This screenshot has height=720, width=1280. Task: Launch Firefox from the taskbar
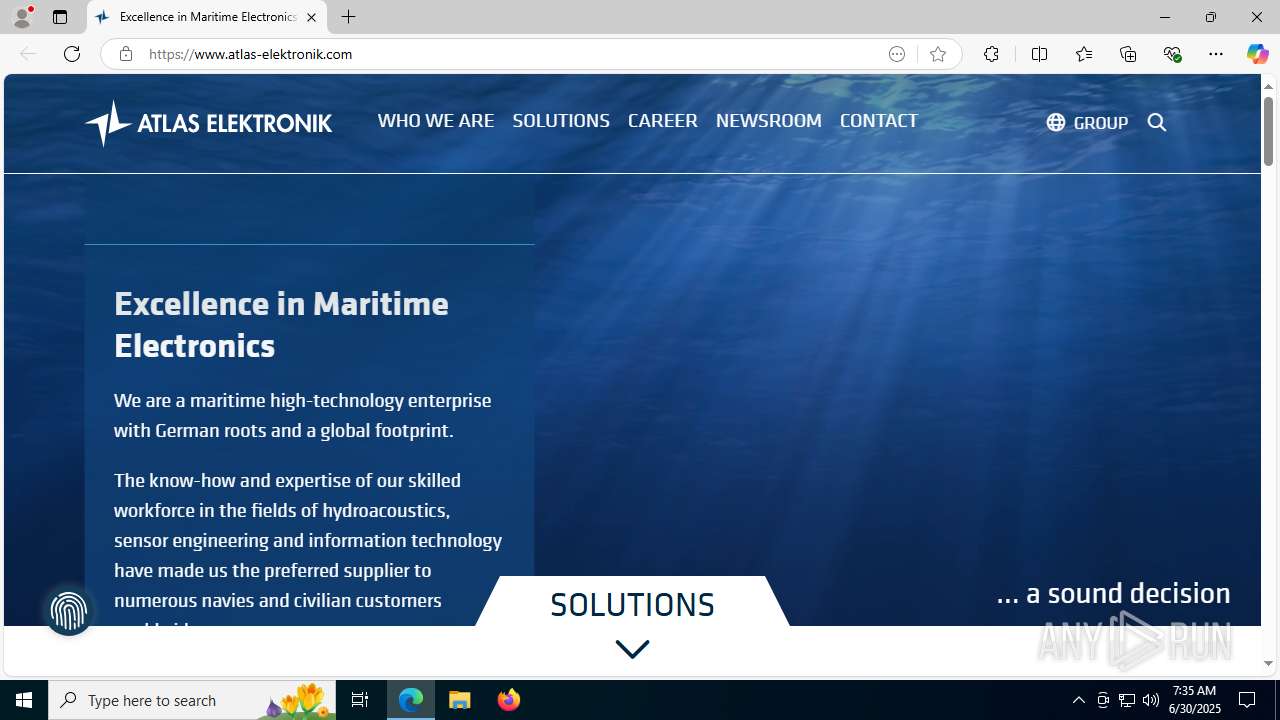(509, 700)
